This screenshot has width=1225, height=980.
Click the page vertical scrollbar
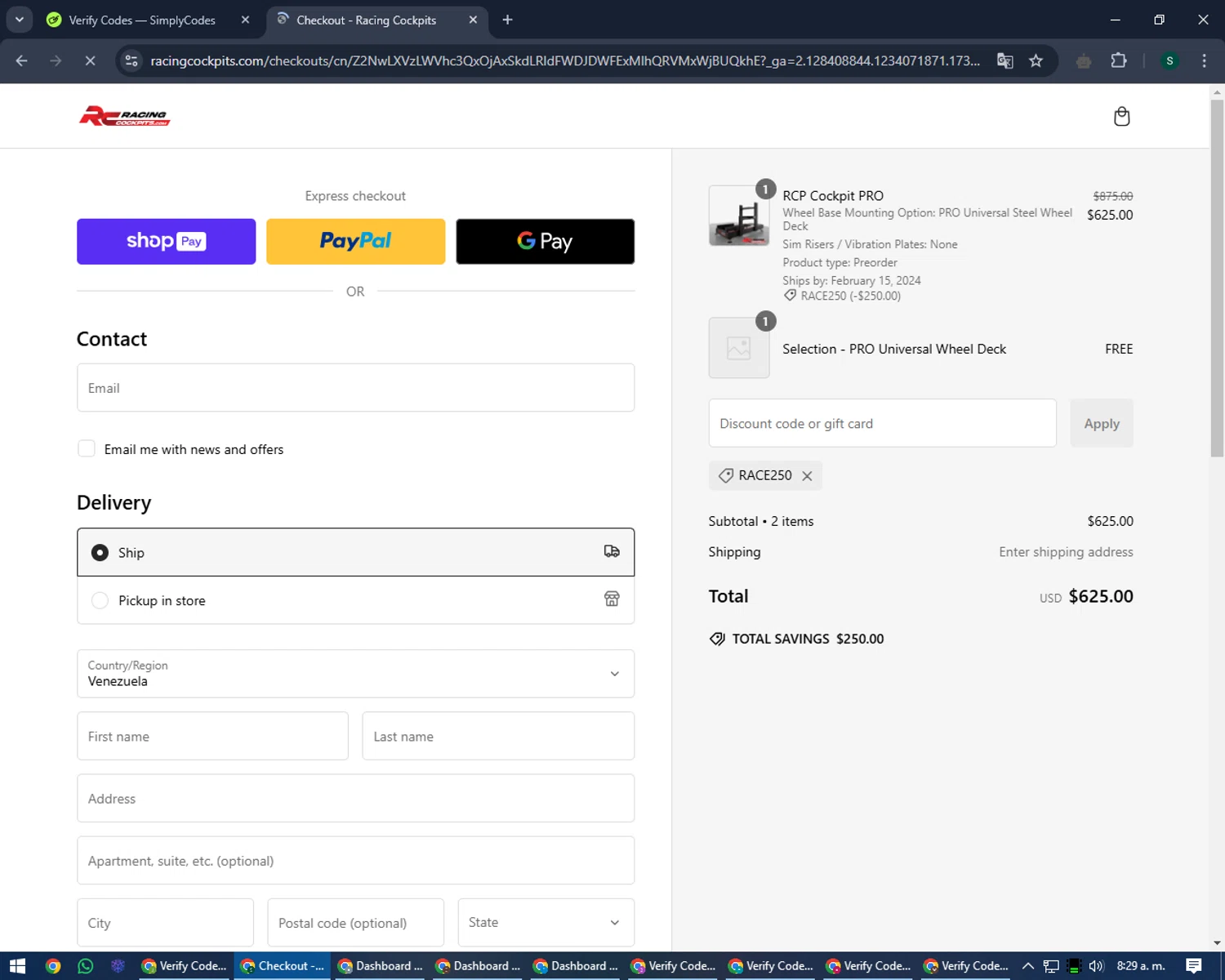pyautogui.click(x=1217, y=278)
